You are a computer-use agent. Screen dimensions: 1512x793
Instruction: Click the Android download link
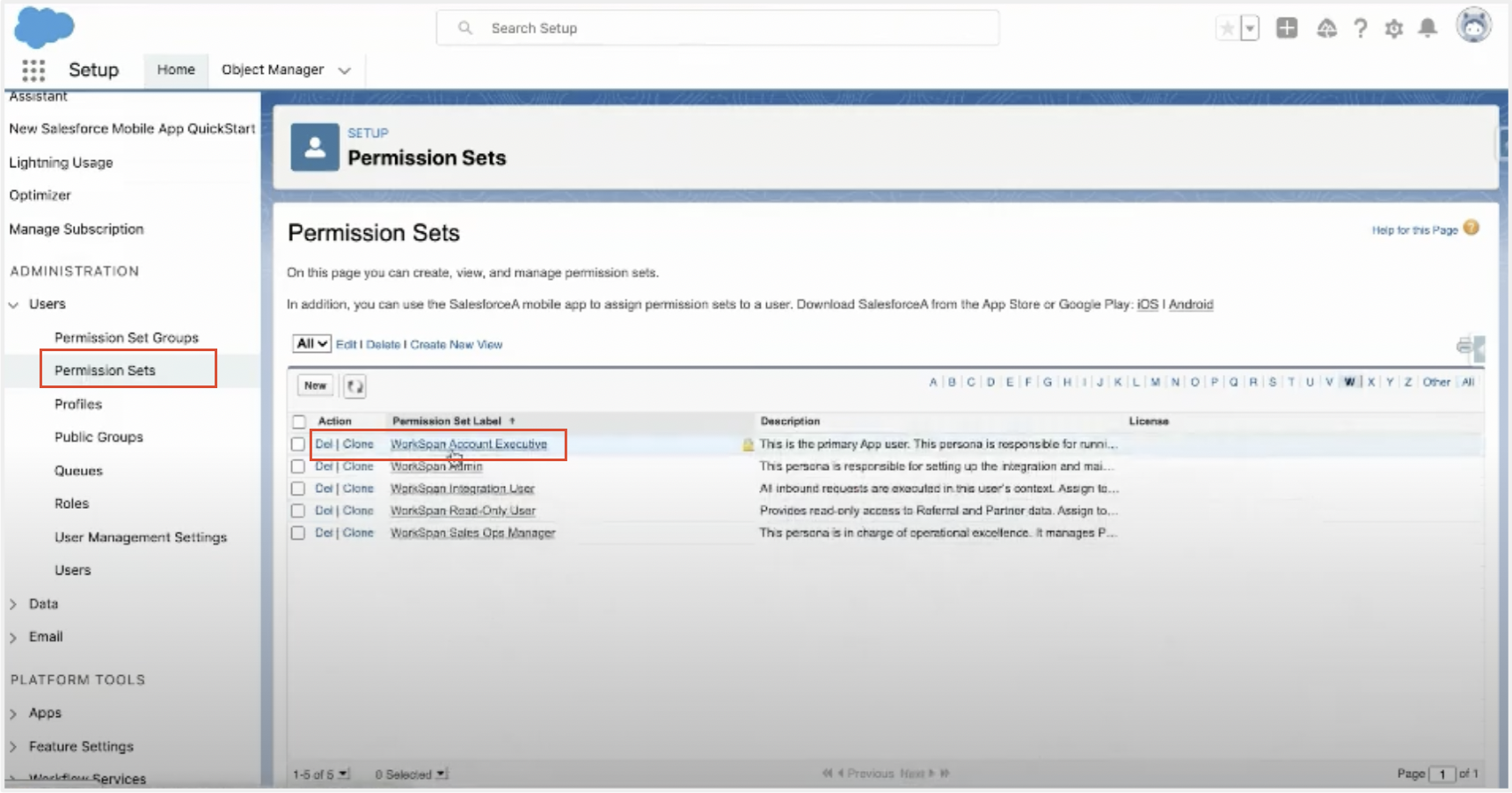(x=1191, y=305)
